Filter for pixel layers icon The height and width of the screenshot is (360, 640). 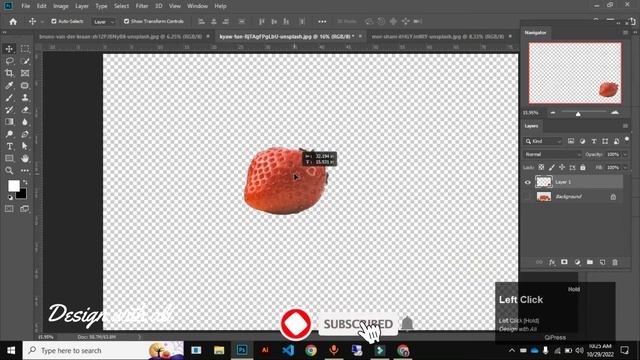[571, 141]
